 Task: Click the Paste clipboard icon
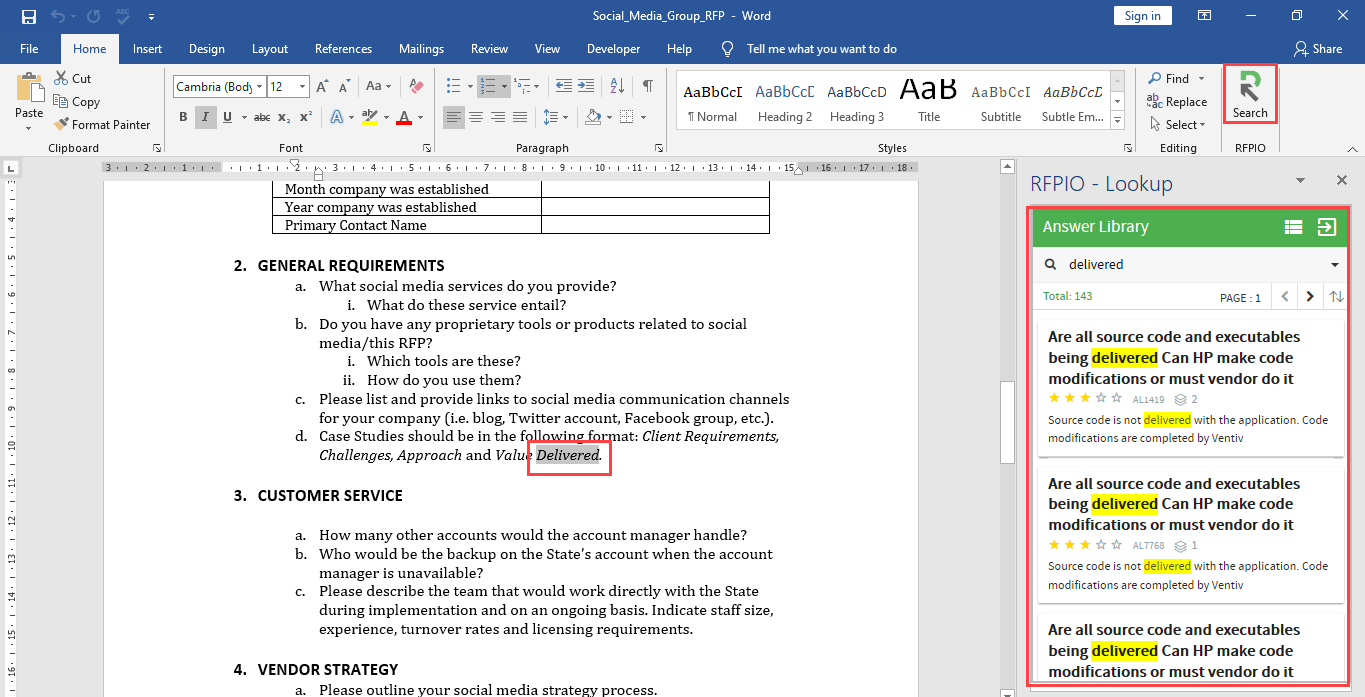click(30, 87)
